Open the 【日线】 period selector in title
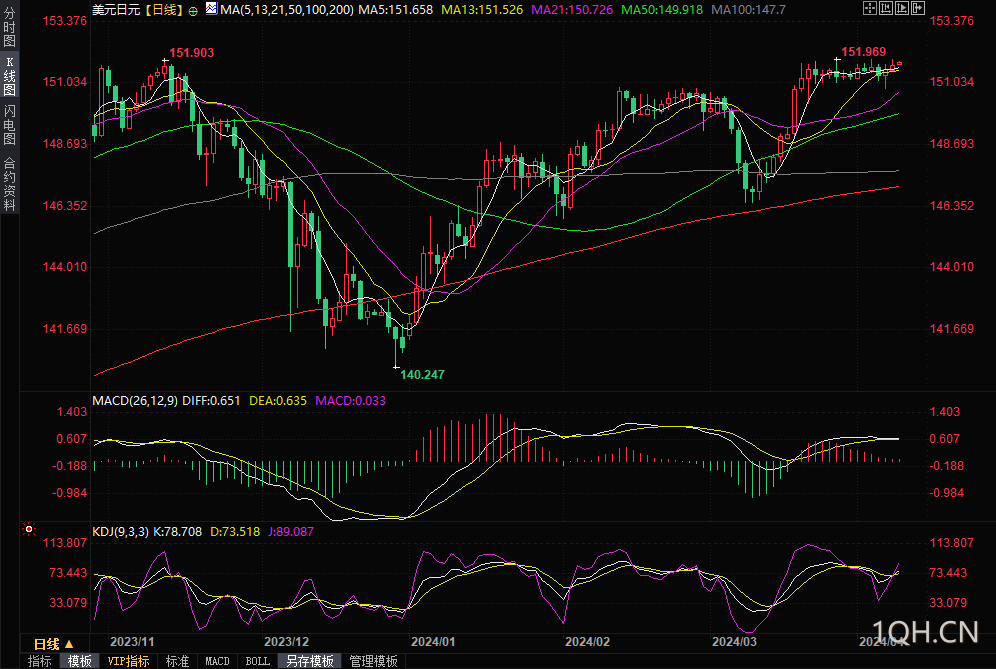Screen dimensions: 996x669 pyautogui.click(x=165, y=10)
